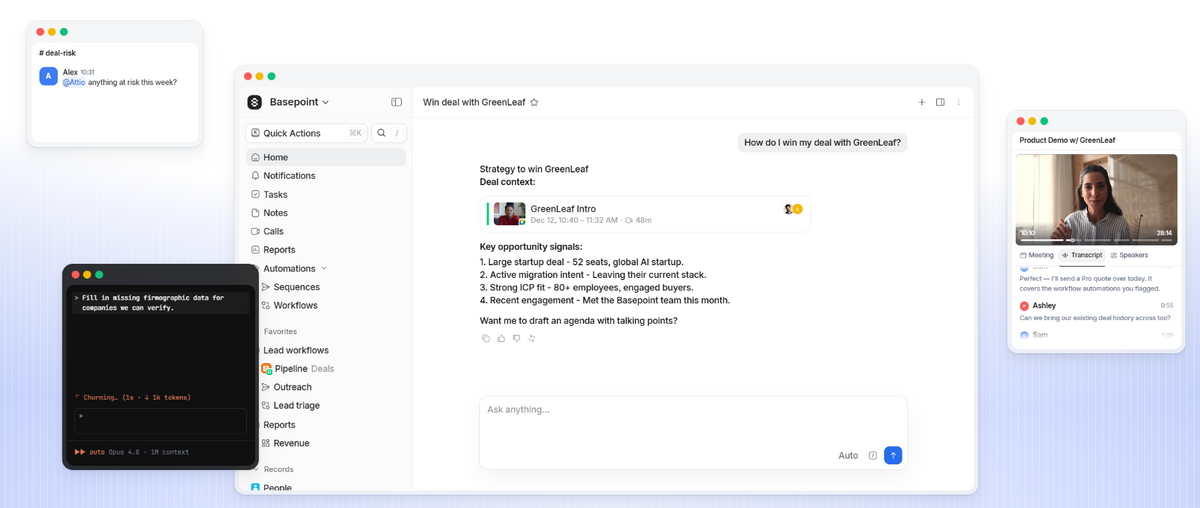Viewport: 1200px width, 508px height.
Task: Open the Auto model selector
Action: tap(848, 455)
